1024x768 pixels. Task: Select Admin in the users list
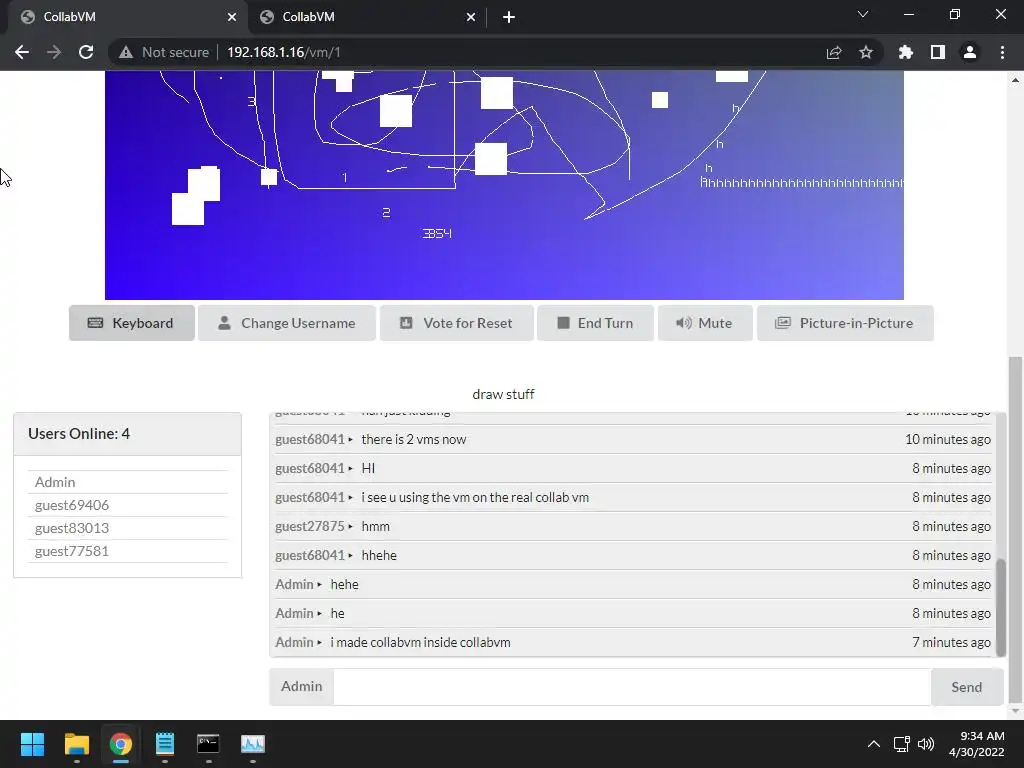coord(127,482)
